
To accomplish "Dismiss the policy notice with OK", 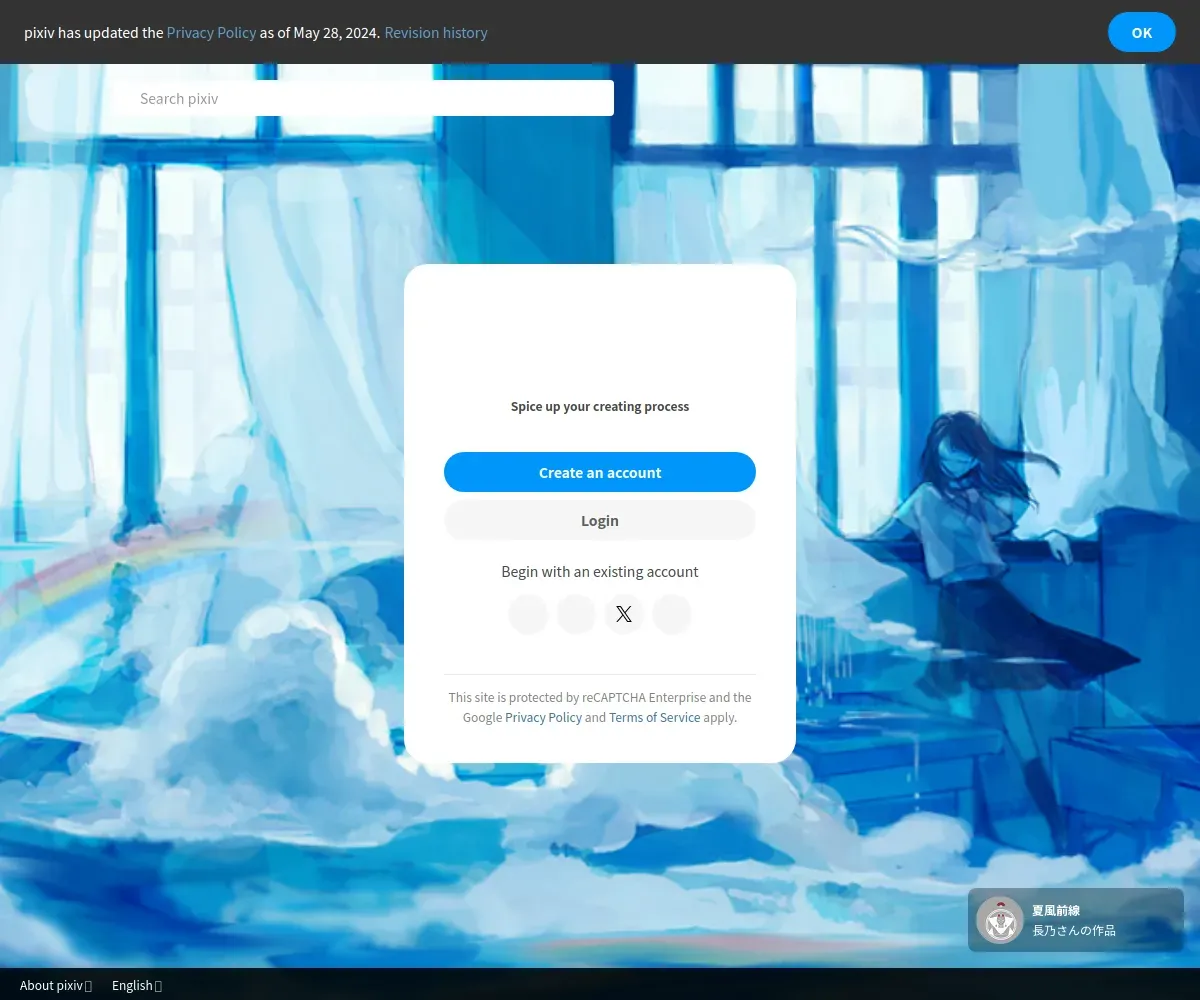I will 1142,32.
